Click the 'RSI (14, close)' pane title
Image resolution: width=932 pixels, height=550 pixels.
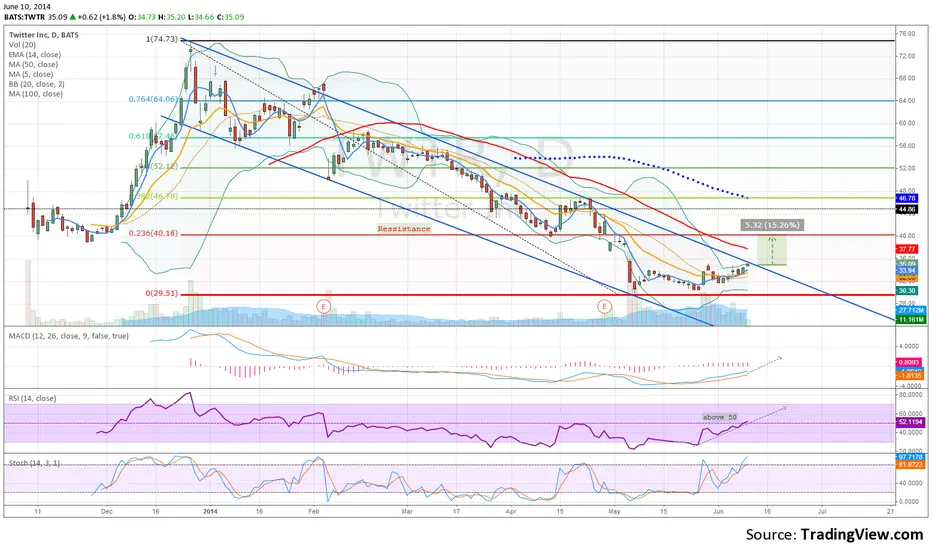click(x=32, y=398)
